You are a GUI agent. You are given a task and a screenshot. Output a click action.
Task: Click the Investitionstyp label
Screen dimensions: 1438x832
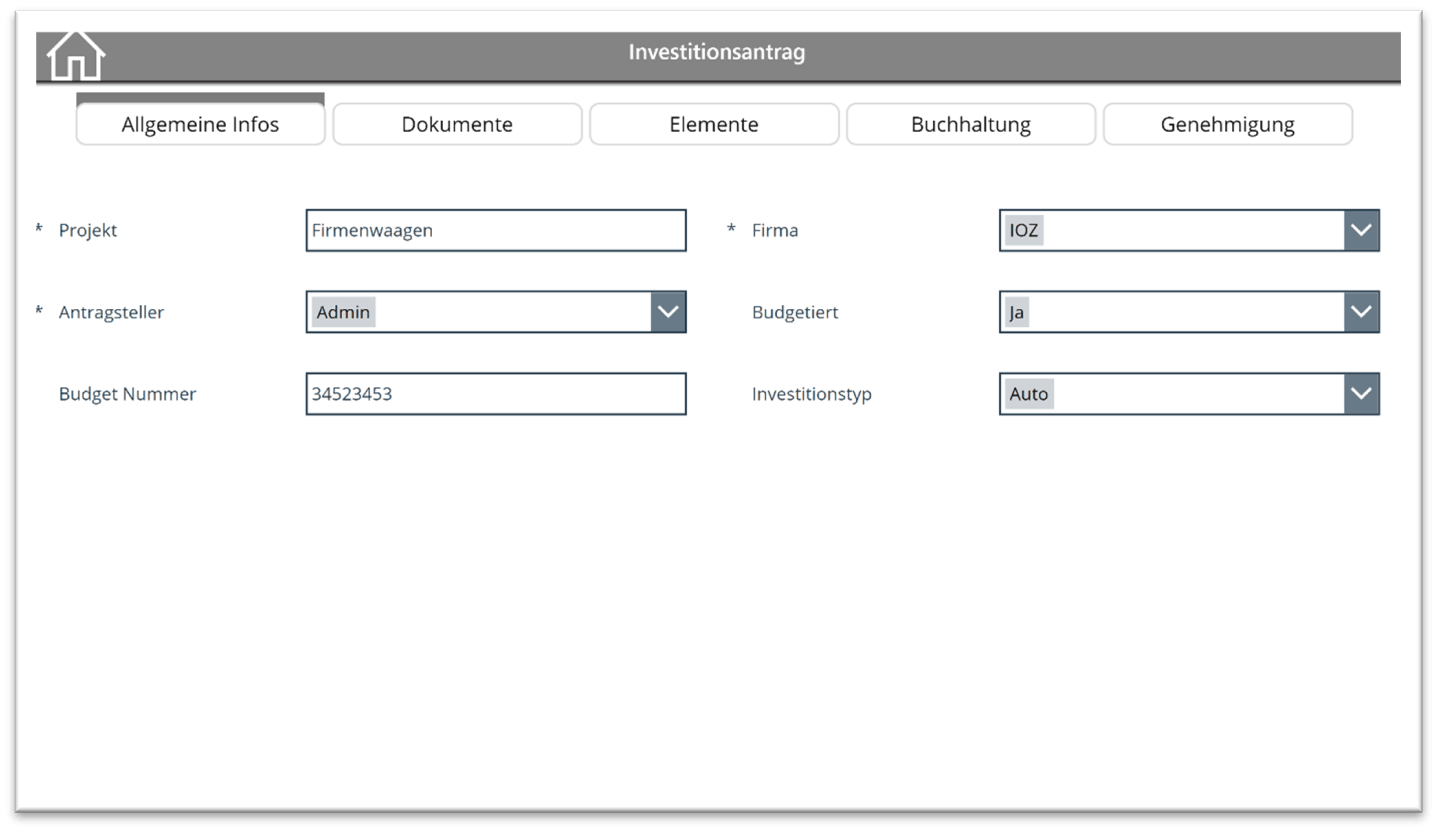coord(812,394)
